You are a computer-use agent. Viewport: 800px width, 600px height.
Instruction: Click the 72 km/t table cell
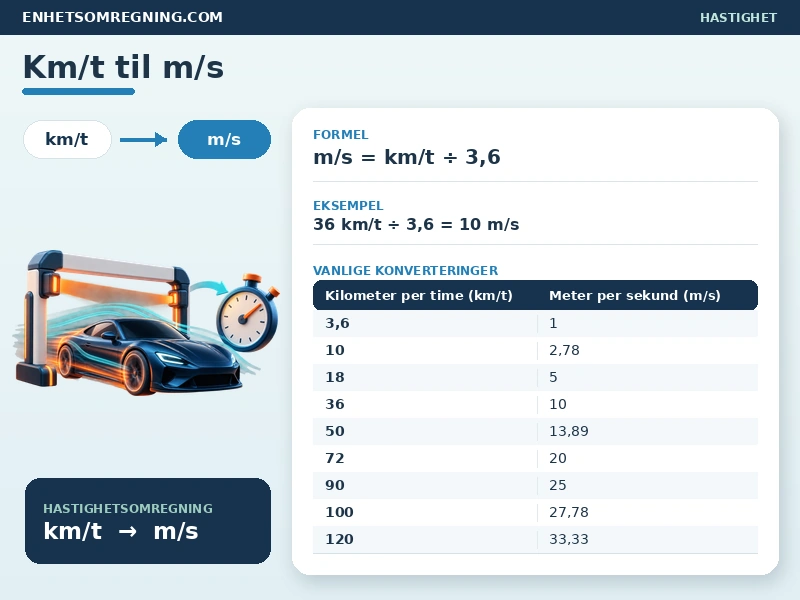(425, 458)
